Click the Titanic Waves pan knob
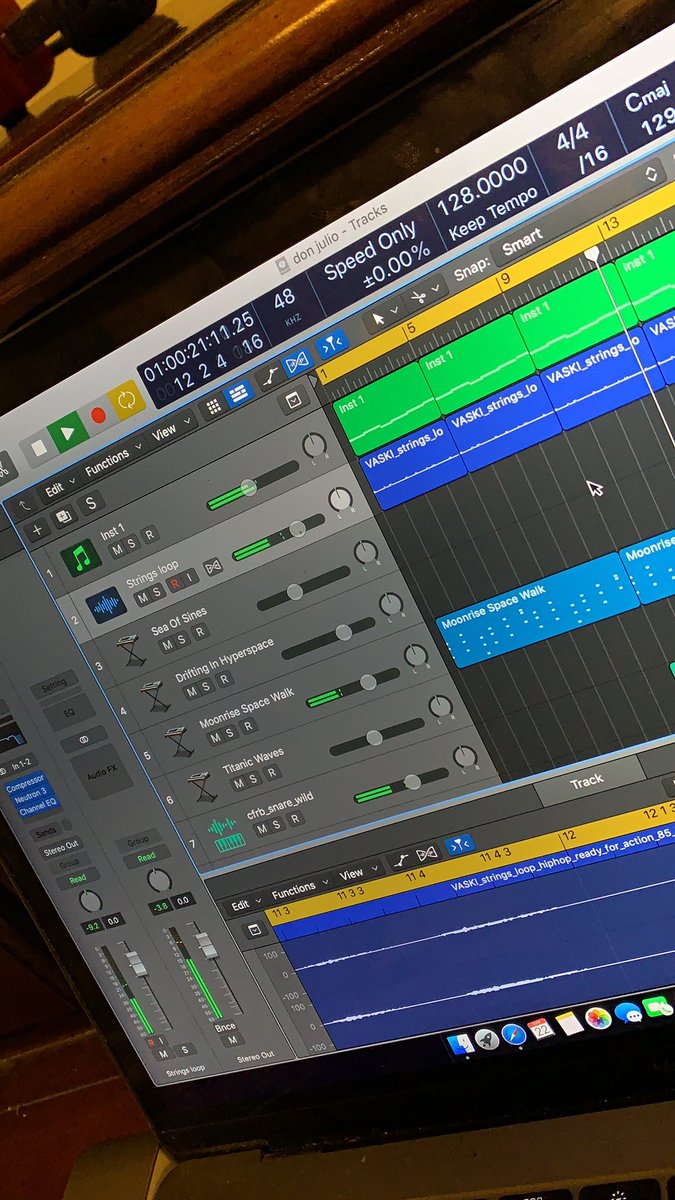675x1200 pixels. pyautogui.click(x=440, y=706)
